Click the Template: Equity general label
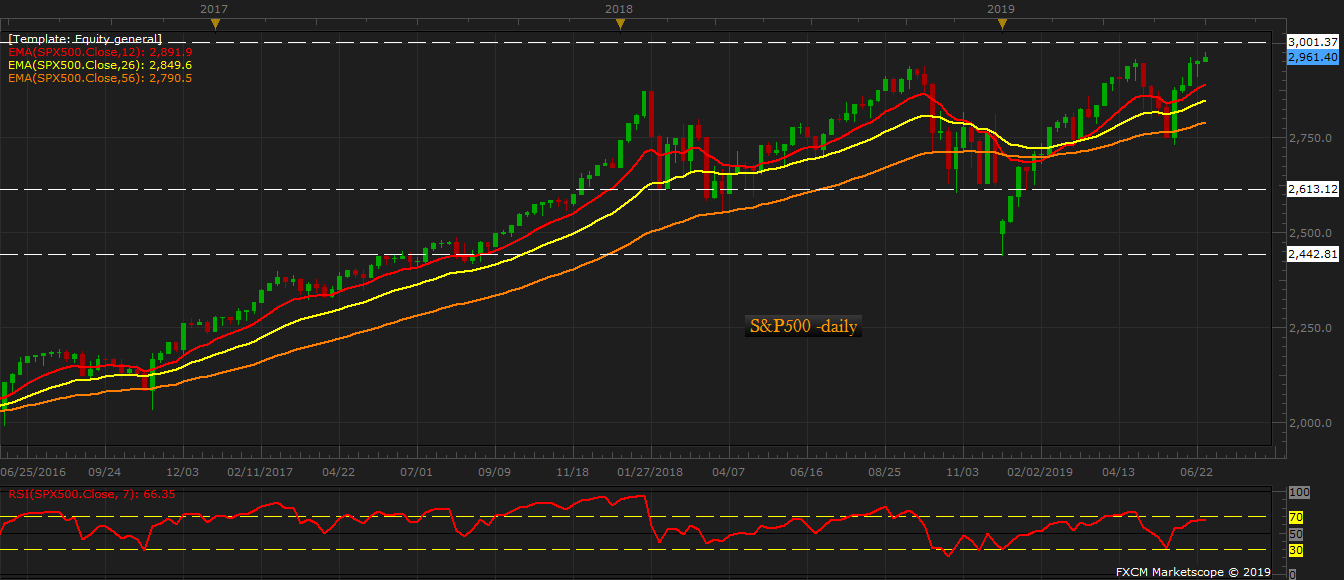Viewport: 1344px width, 580px height. [x=85, y=38]
